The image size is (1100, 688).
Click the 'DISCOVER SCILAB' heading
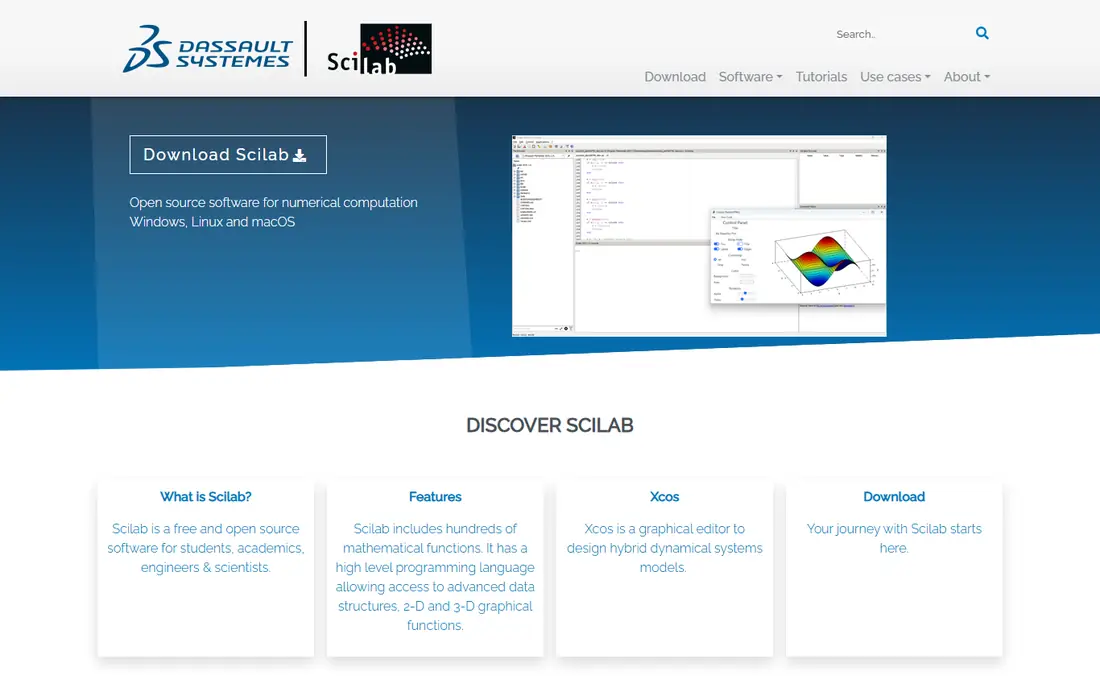click(550, 425)
